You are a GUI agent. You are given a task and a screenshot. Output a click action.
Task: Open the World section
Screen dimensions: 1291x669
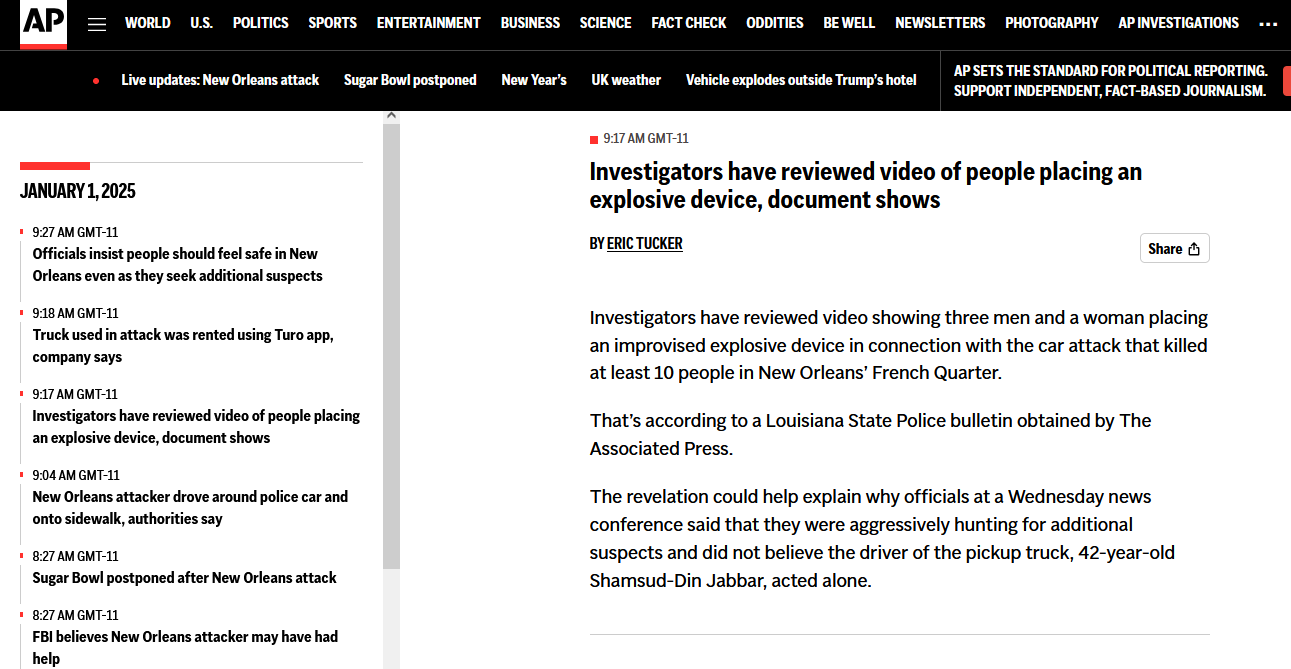(148, 23)
